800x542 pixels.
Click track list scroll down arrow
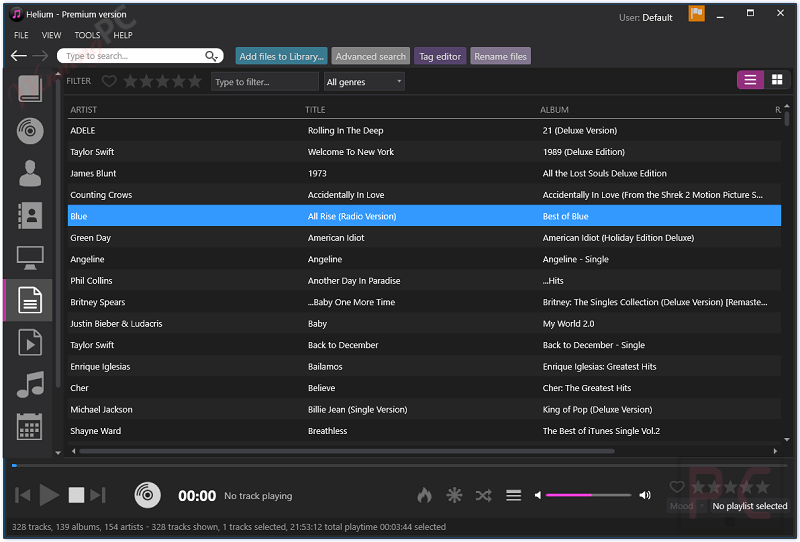pyautogui.click(x=787, y=439)
